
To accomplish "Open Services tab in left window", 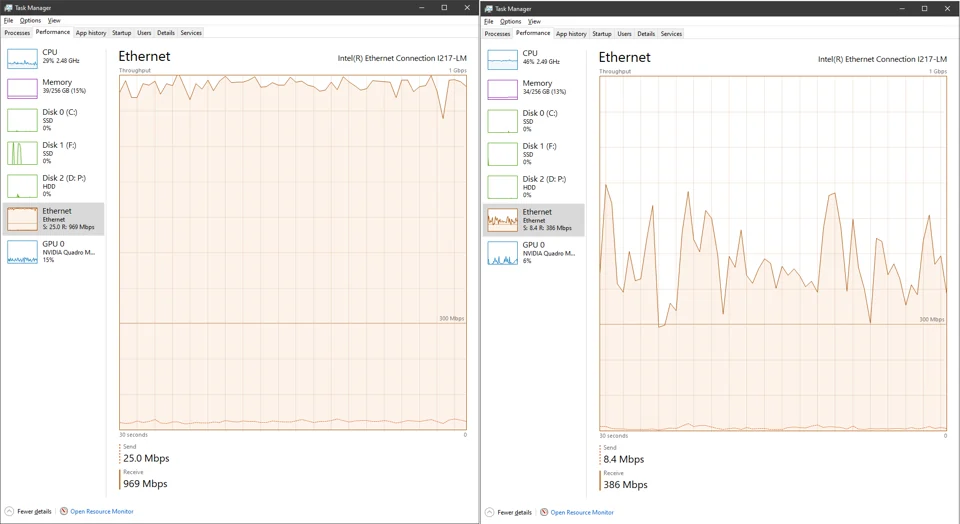I will pos(191,33).
